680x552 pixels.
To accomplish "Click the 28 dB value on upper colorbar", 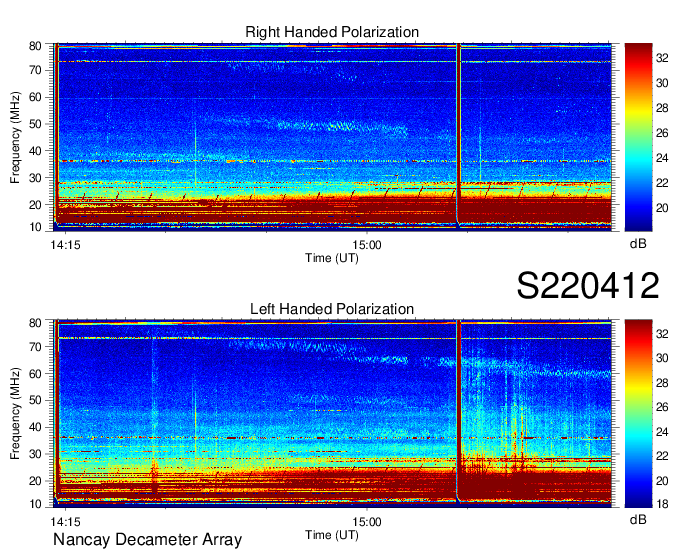I will (x=662, y=108).
